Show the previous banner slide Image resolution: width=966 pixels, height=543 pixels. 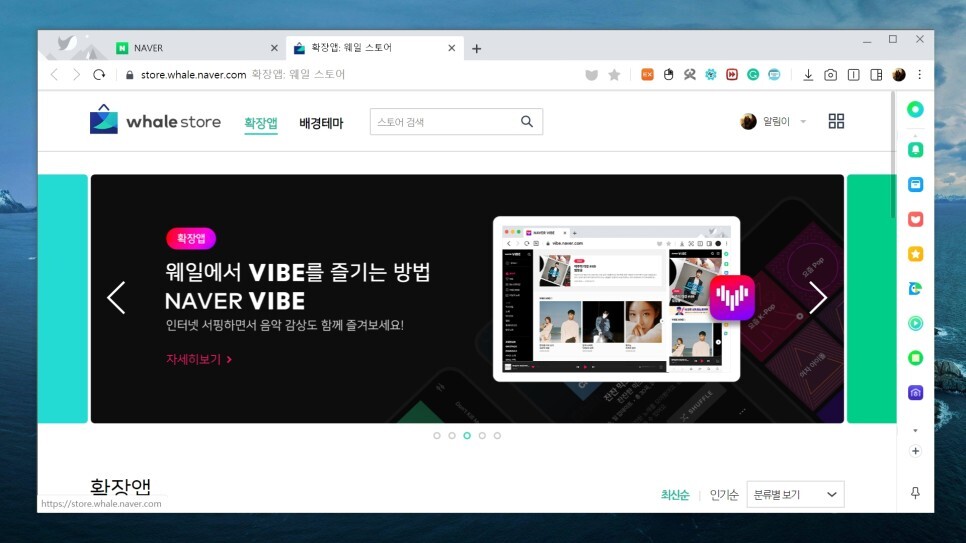pos(116,298)
